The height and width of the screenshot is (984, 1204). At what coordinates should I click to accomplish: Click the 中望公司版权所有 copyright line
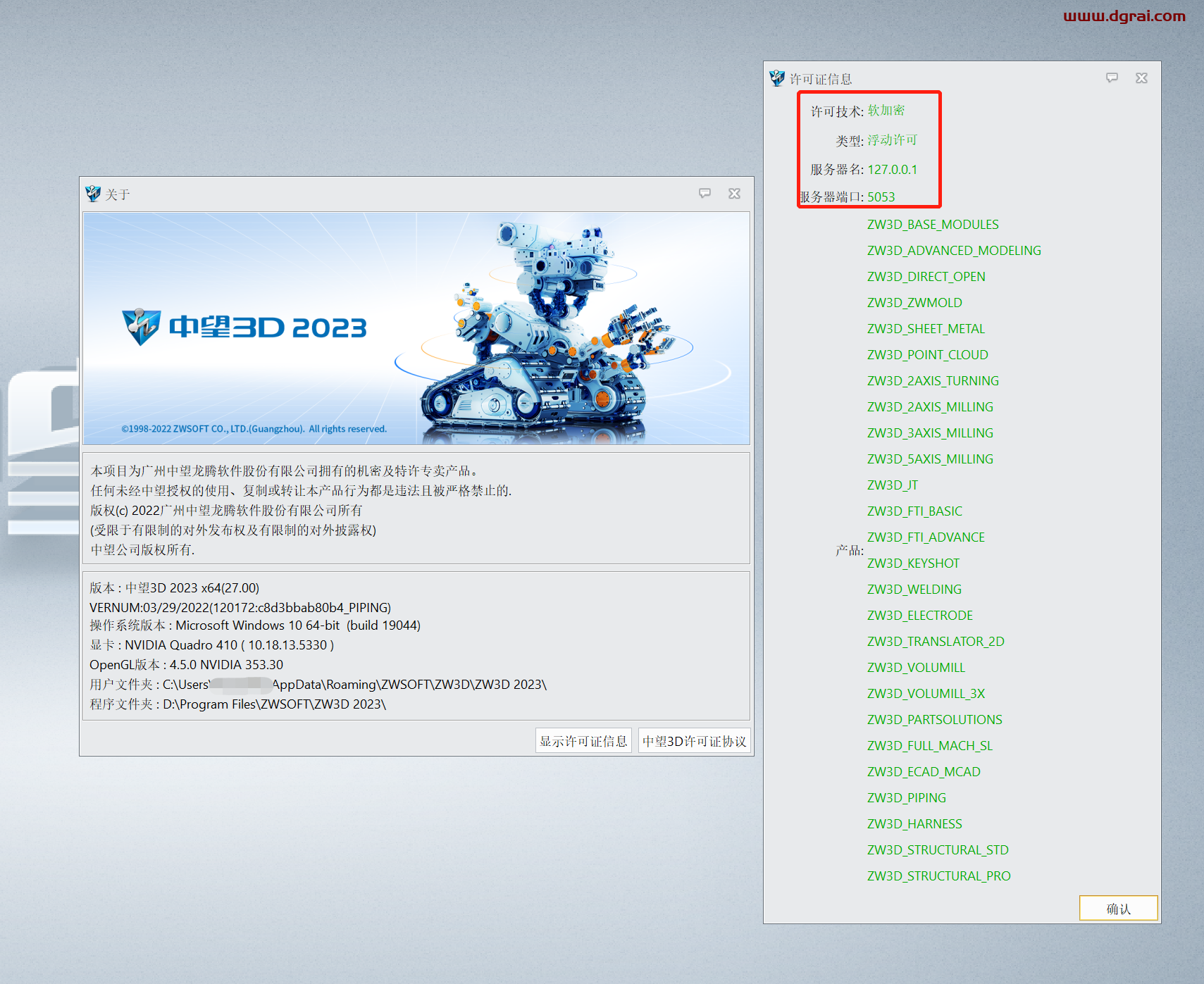point(142,550)
